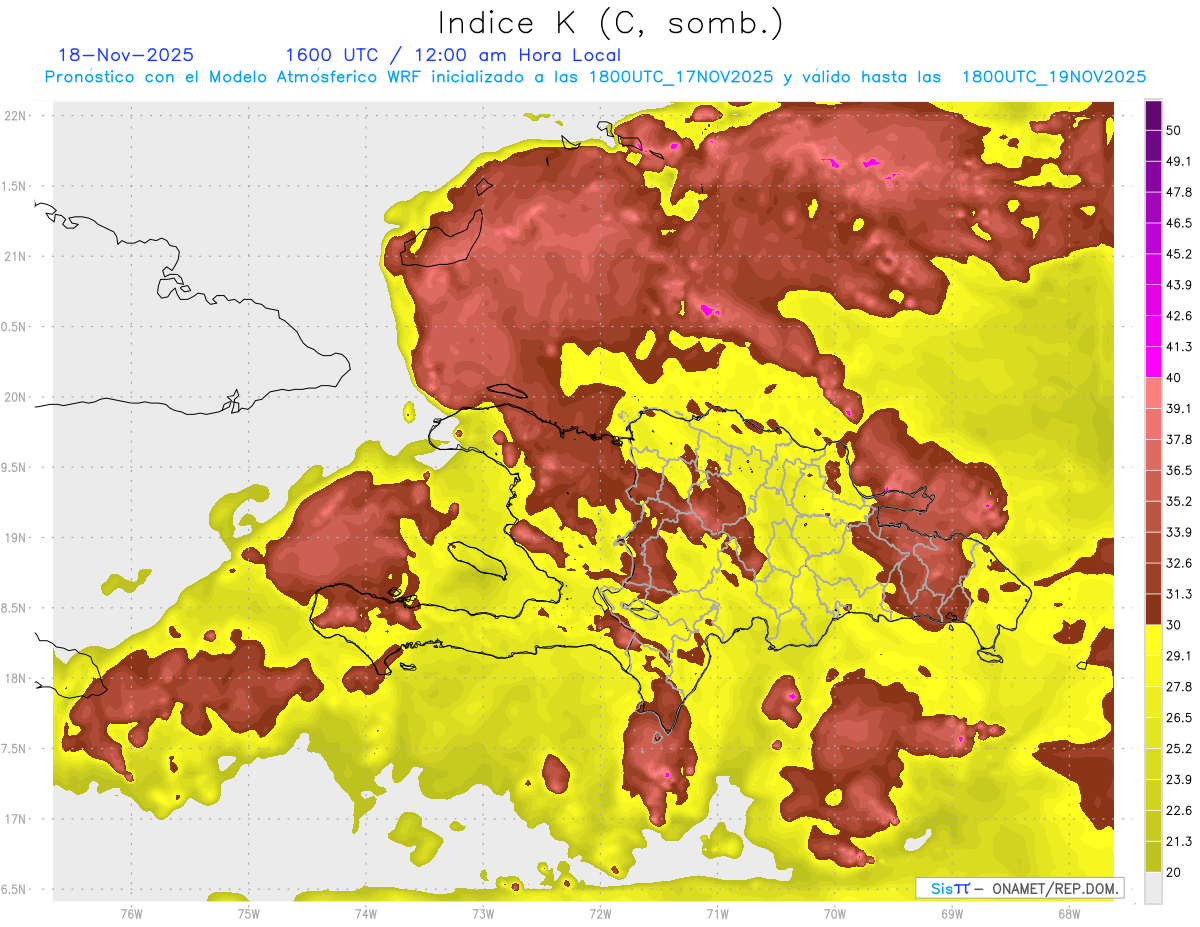This screenshot has height=927, width=1200.
Task: Pick the light gray colorbar segment below 20
Action: pyautogui.click(x=1153, y=888)
